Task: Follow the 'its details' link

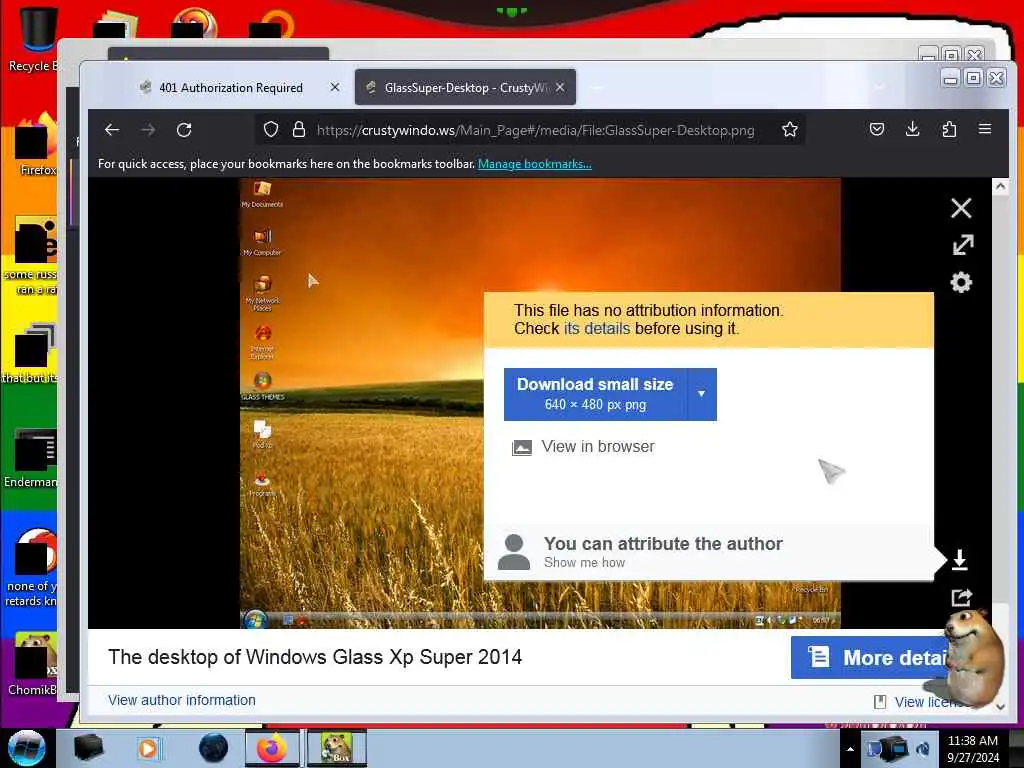Action: click(597, 328)
